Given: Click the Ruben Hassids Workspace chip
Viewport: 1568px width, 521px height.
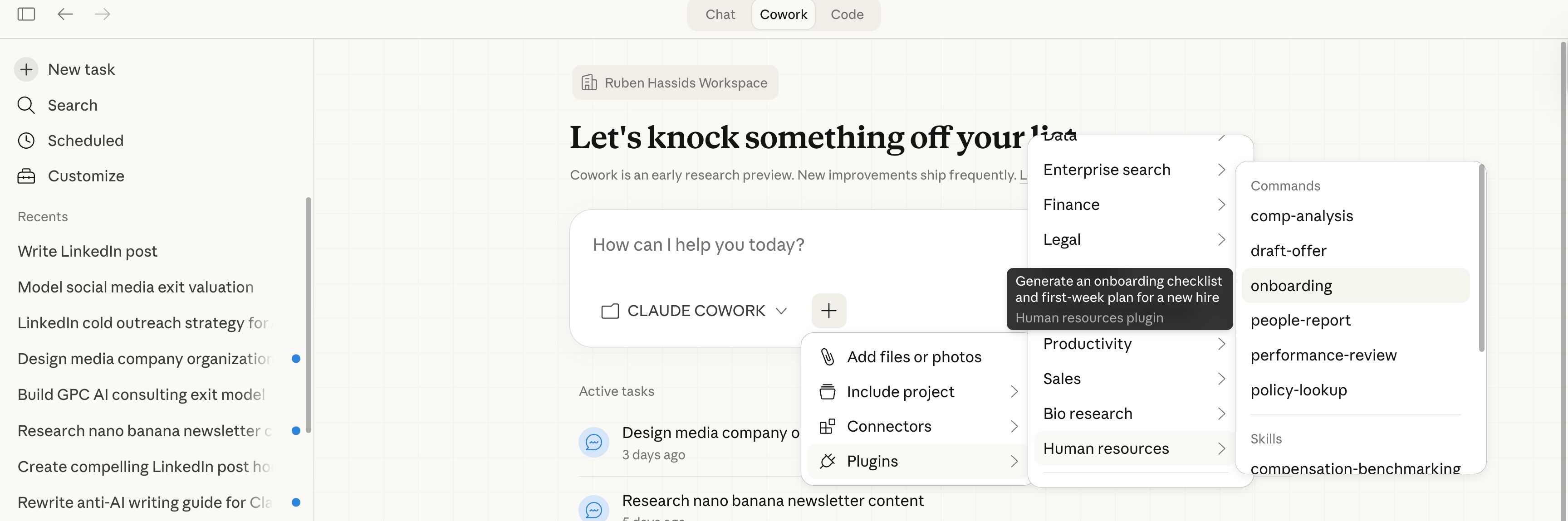Looking at the screenshot, I should click(x=675, y=82).
